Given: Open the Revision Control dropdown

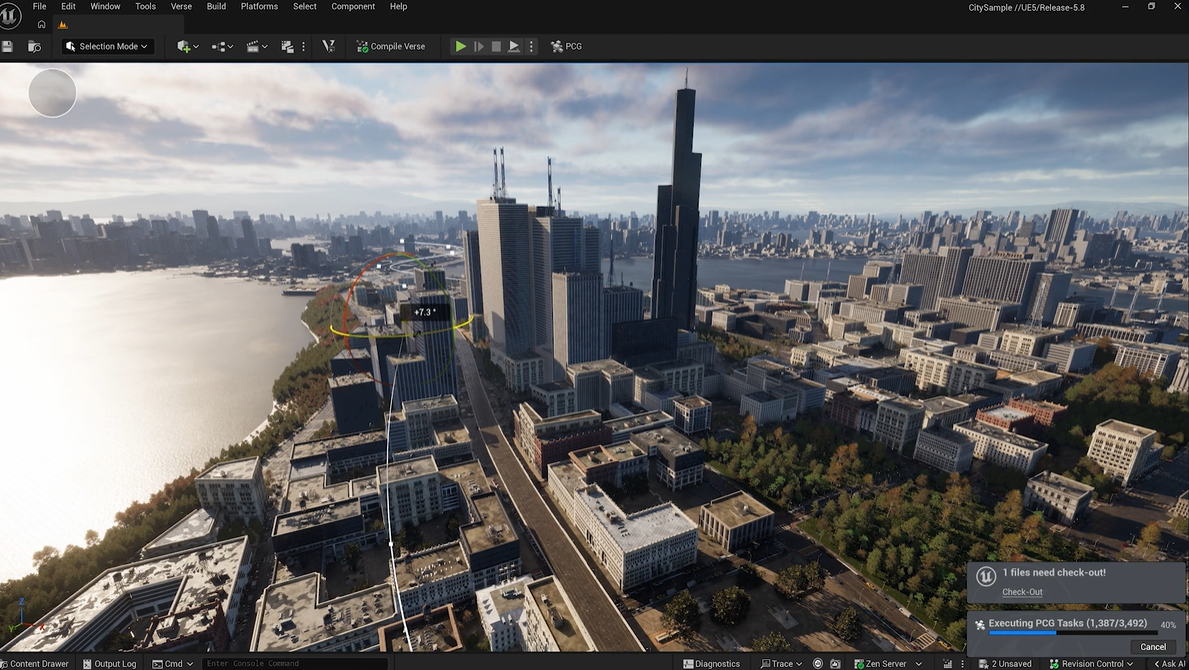Looking at the screenshot, I should click(1091, 663).
